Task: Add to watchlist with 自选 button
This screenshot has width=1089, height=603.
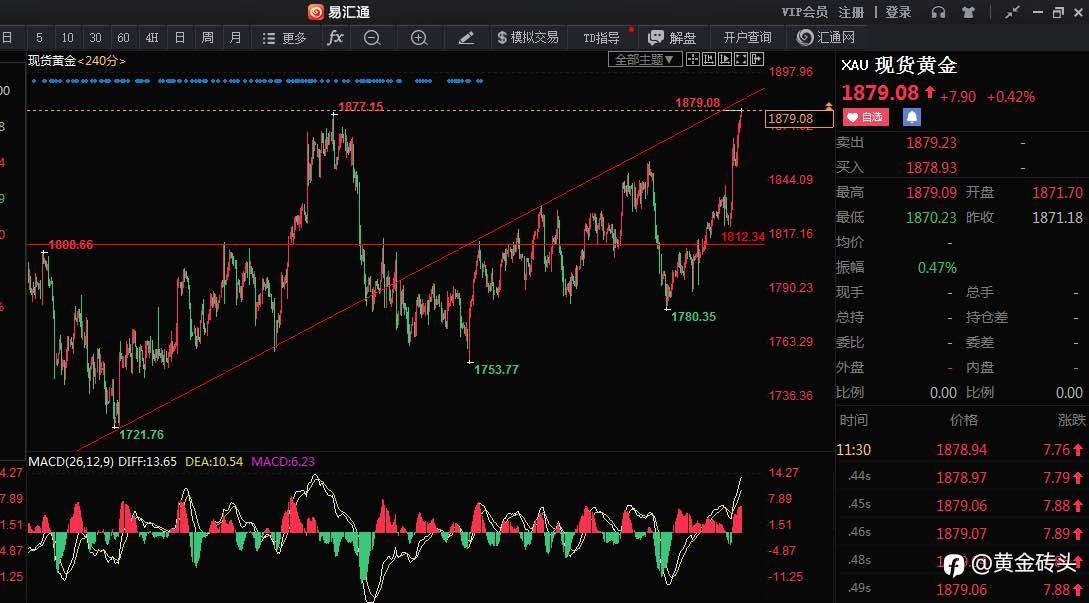Action: 866,117
